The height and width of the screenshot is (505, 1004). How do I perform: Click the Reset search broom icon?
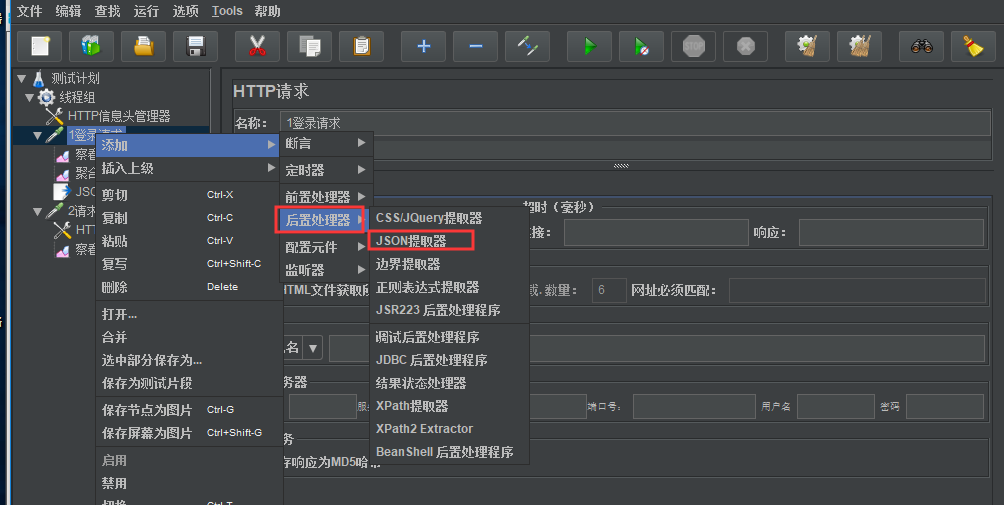tap(973, 46)
